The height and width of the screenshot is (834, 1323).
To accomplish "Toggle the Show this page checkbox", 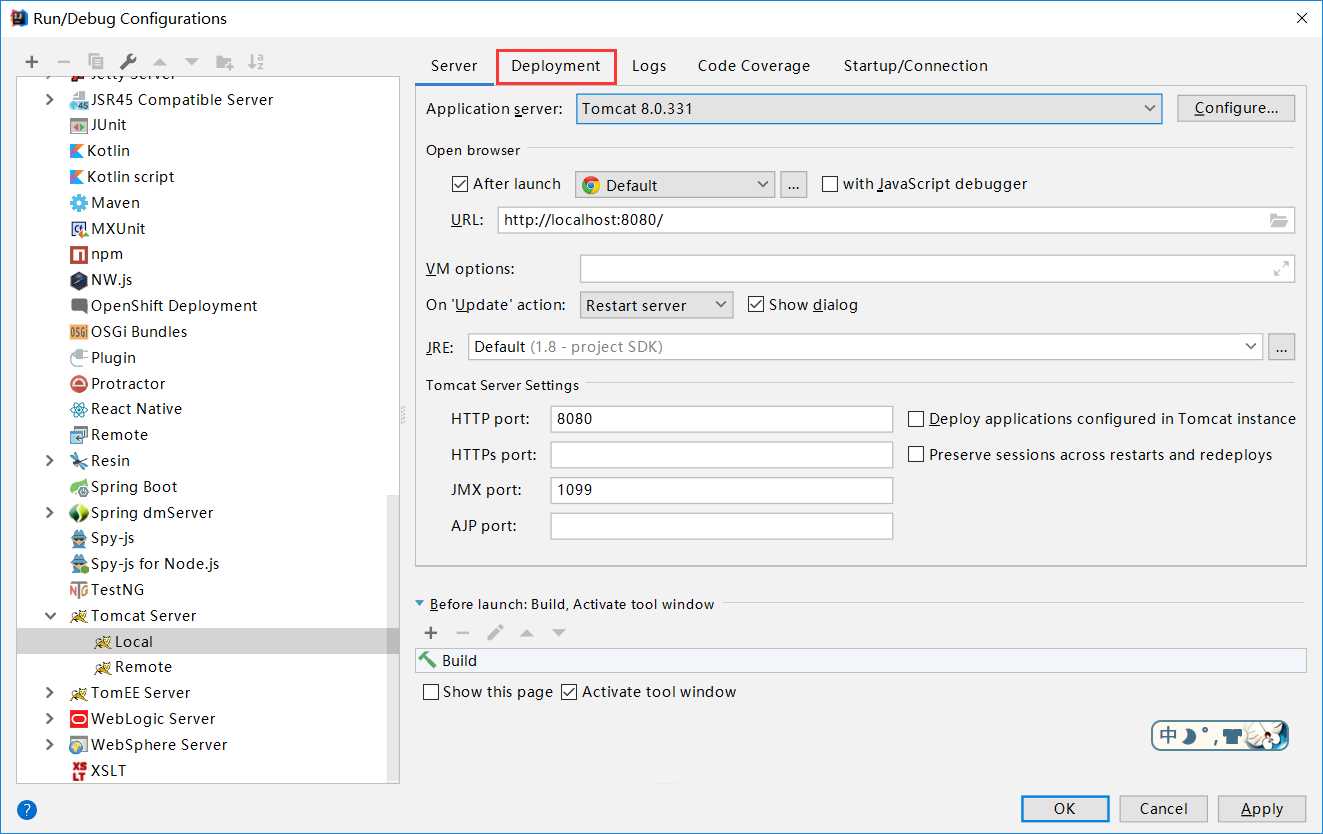I will point(431,692).
